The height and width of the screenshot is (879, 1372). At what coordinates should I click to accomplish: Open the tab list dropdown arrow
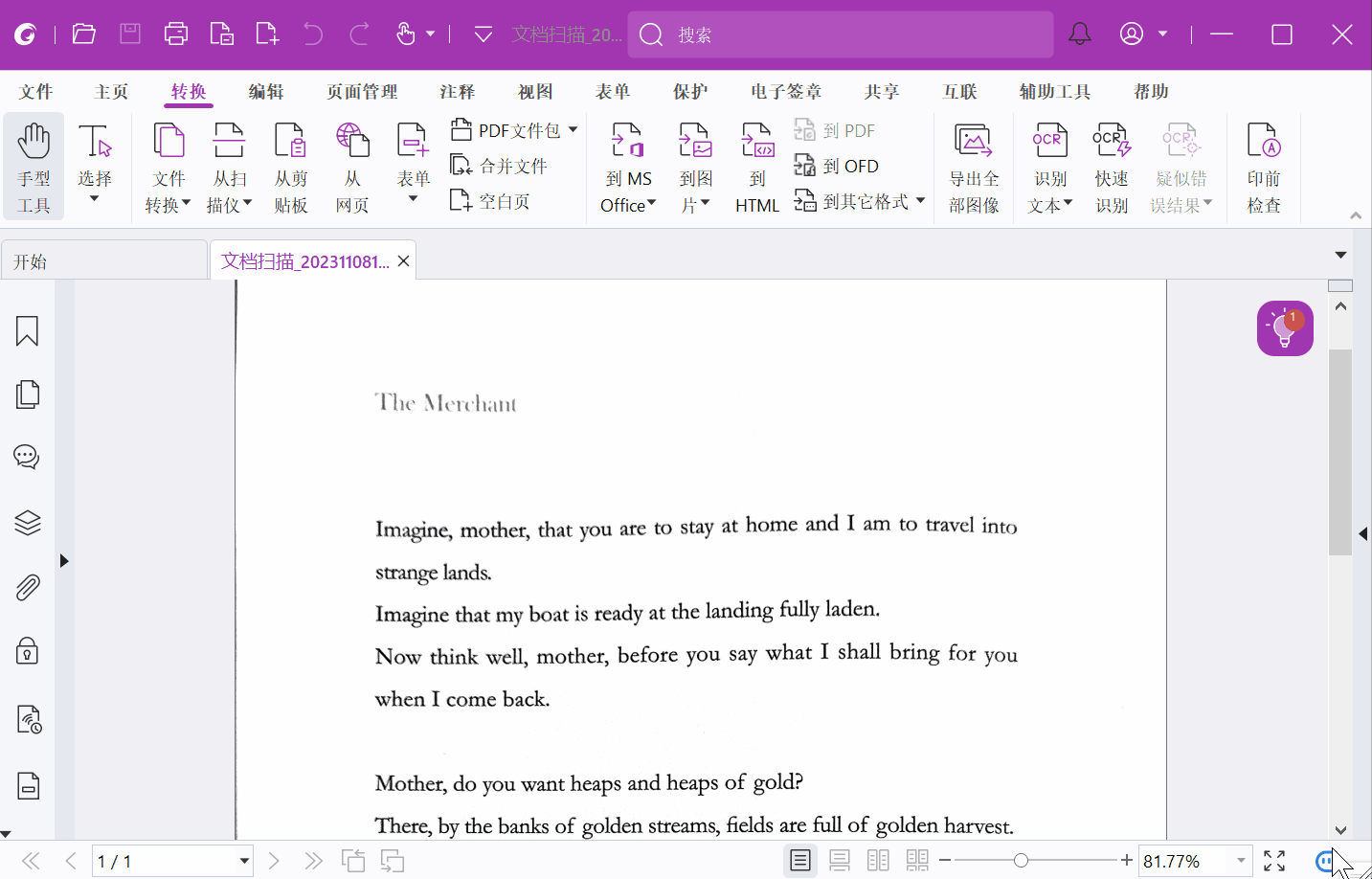pos(1340,255)
